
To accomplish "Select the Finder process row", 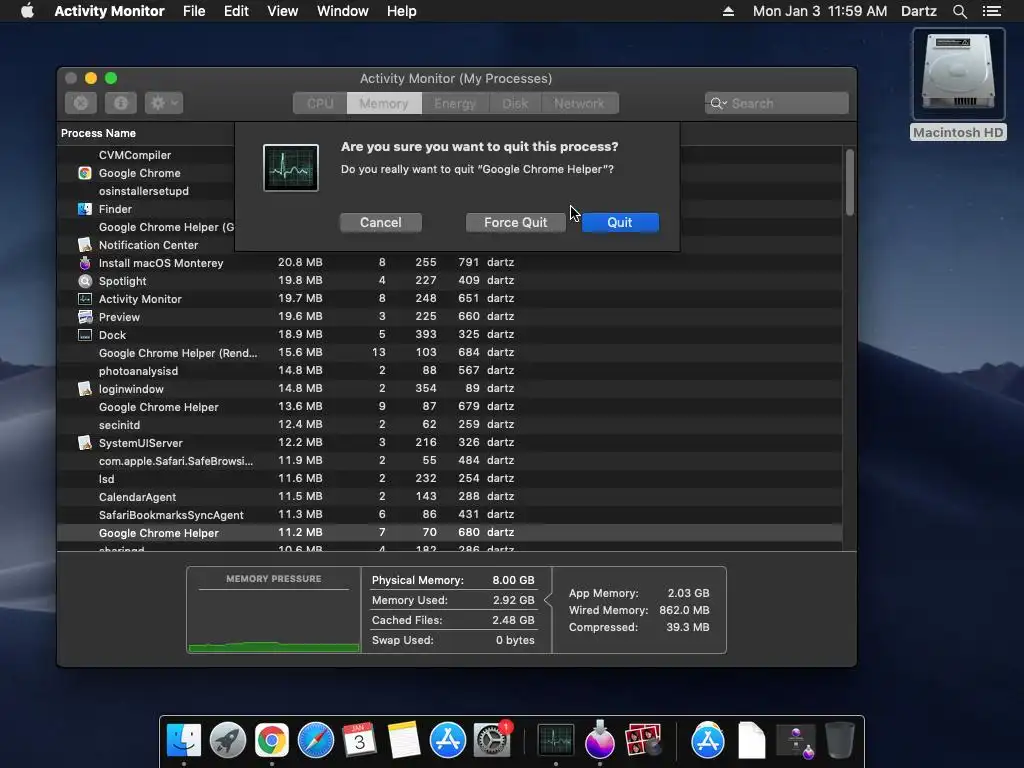I will click(x=146, y=209).
